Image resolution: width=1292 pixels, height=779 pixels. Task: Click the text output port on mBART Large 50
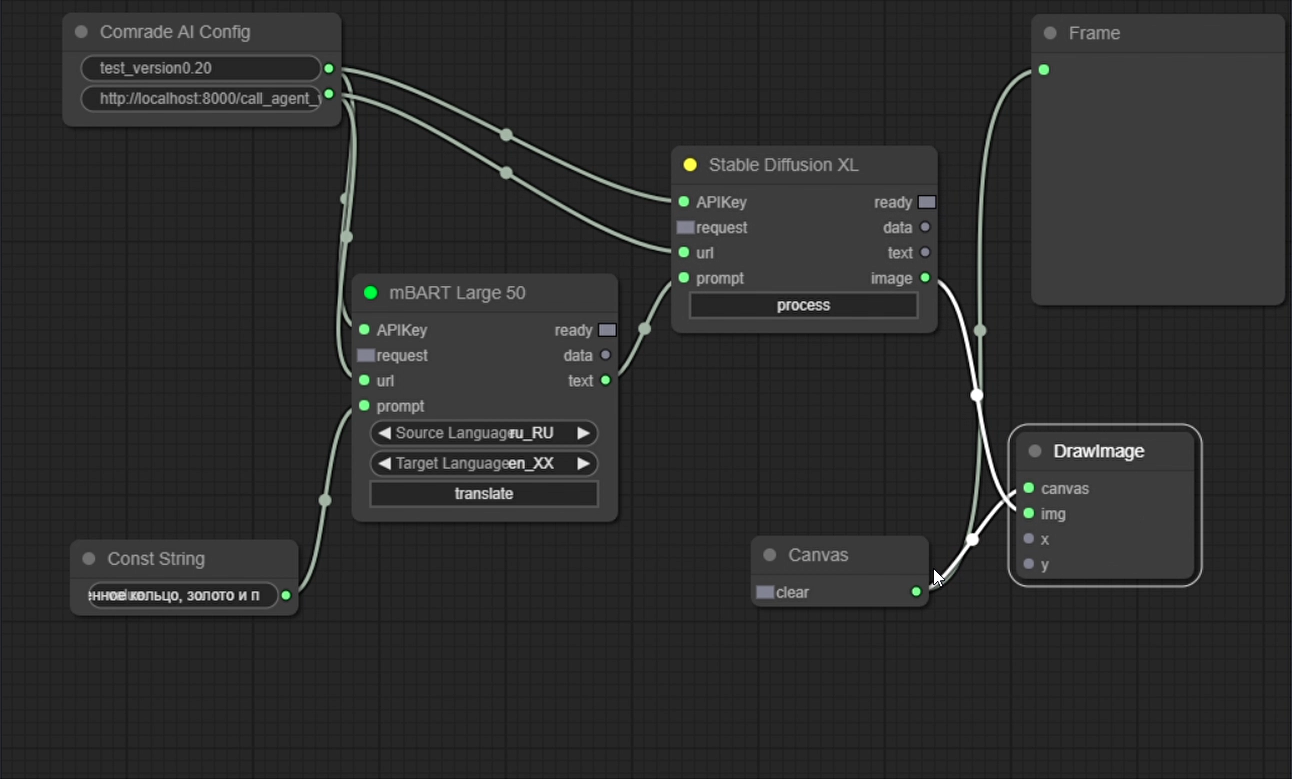(x=606, y=380)
